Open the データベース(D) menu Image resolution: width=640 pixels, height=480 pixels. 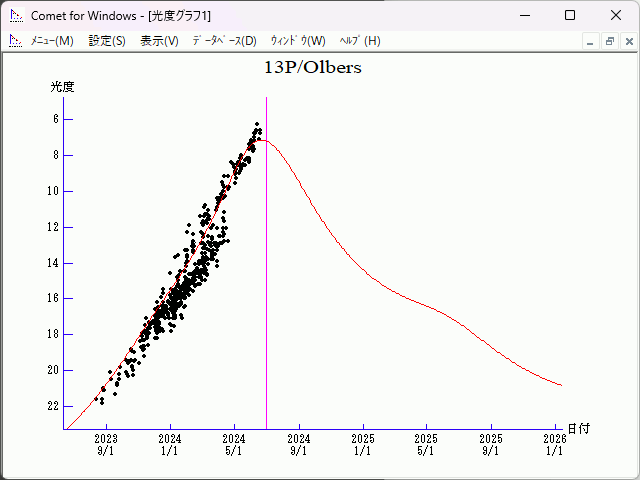point(224,41)
